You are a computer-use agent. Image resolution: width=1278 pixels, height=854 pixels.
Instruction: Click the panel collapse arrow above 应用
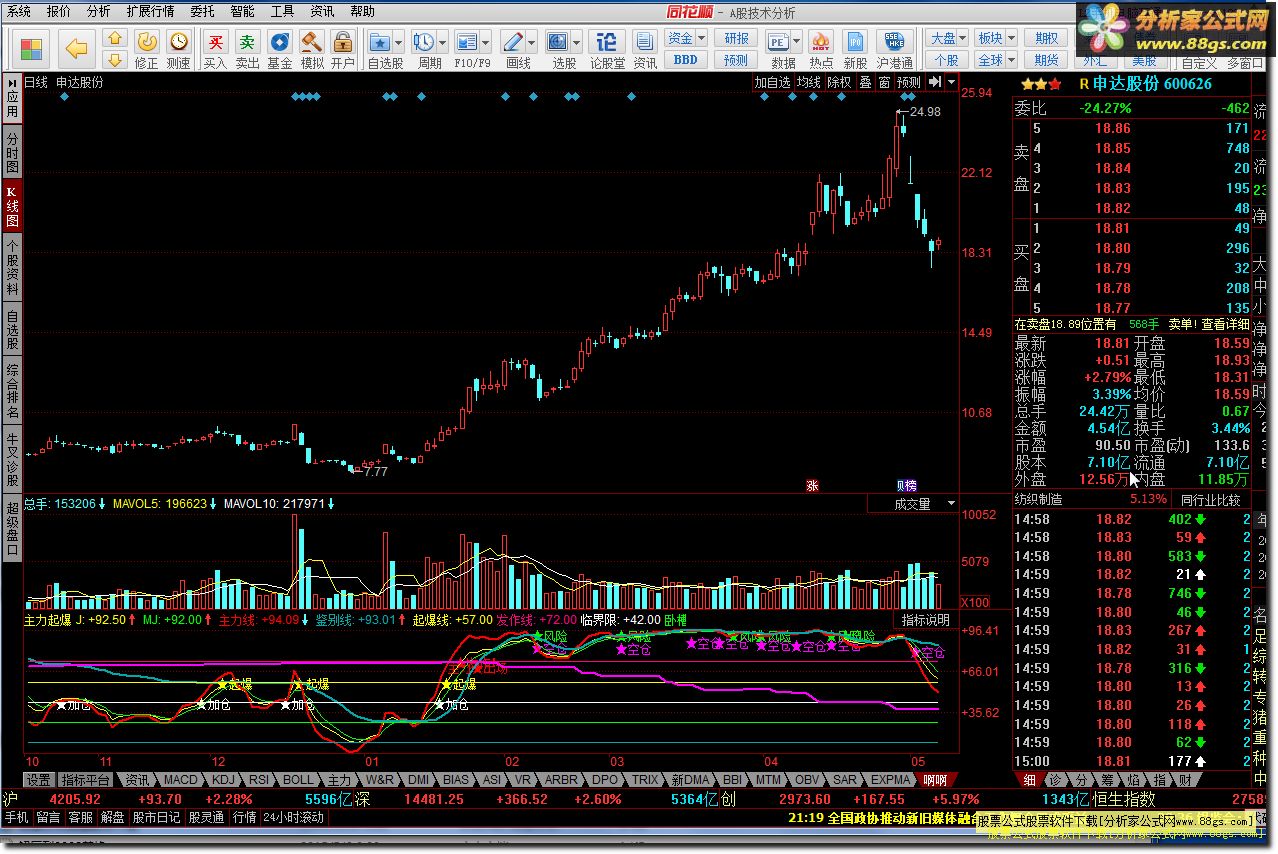[x=12, y=83]
